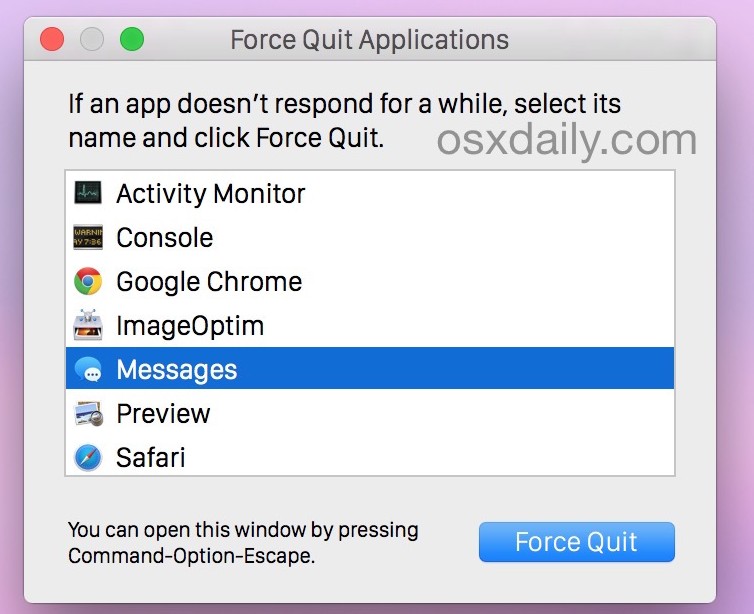Select Safari in the application list
754x614 pixels.
151,458
